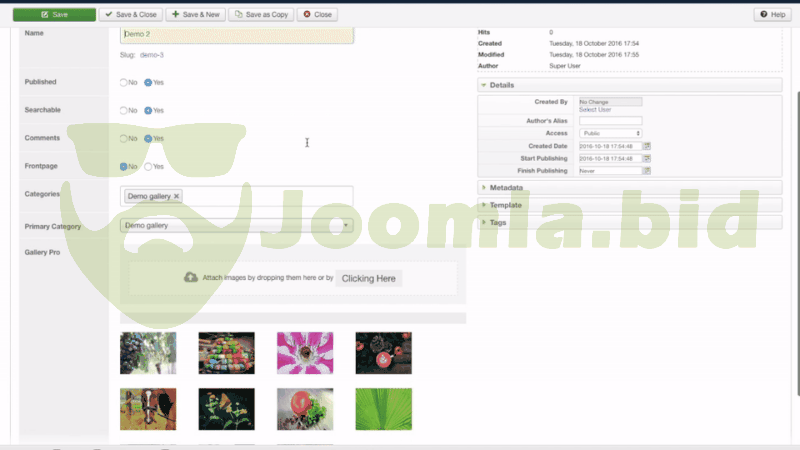Open calendar picker for Finish Publishing
The width and height of the screenshot is (800, 450).
tap(647, 171)
